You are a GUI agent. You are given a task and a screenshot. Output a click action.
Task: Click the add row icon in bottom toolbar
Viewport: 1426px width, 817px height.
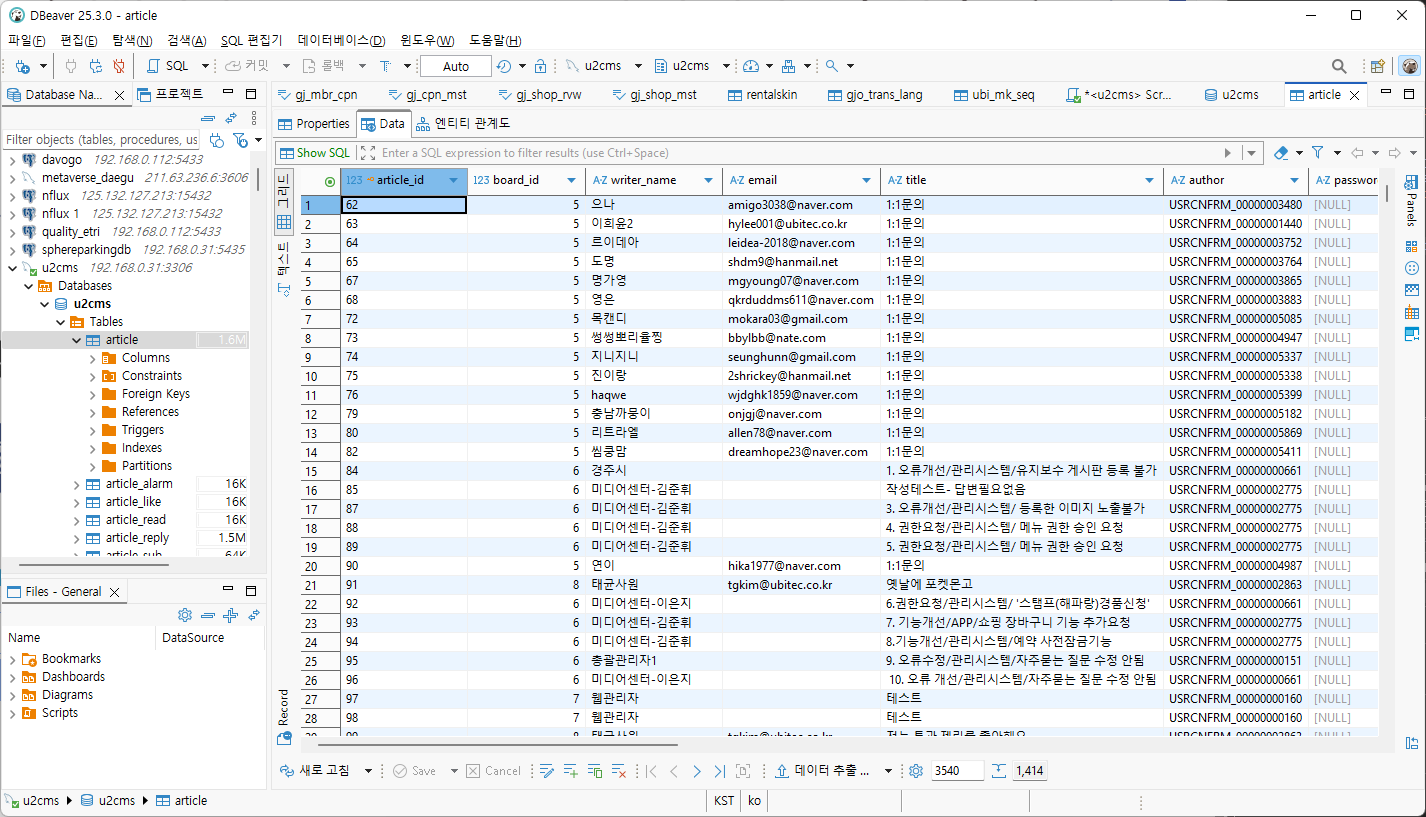[x=571, y=771]
